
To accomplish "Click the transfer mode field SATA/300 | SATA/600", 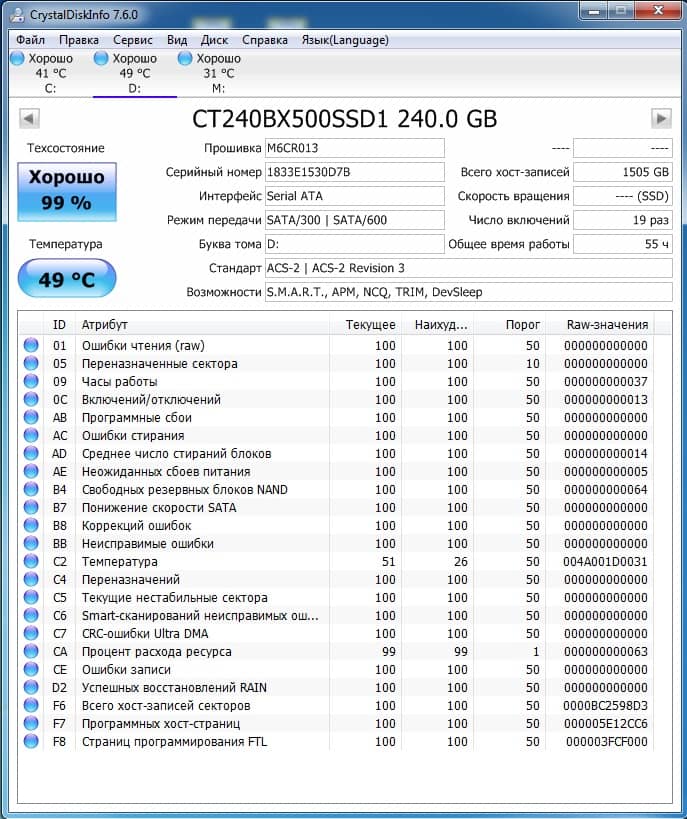I will tap(355, 220).
